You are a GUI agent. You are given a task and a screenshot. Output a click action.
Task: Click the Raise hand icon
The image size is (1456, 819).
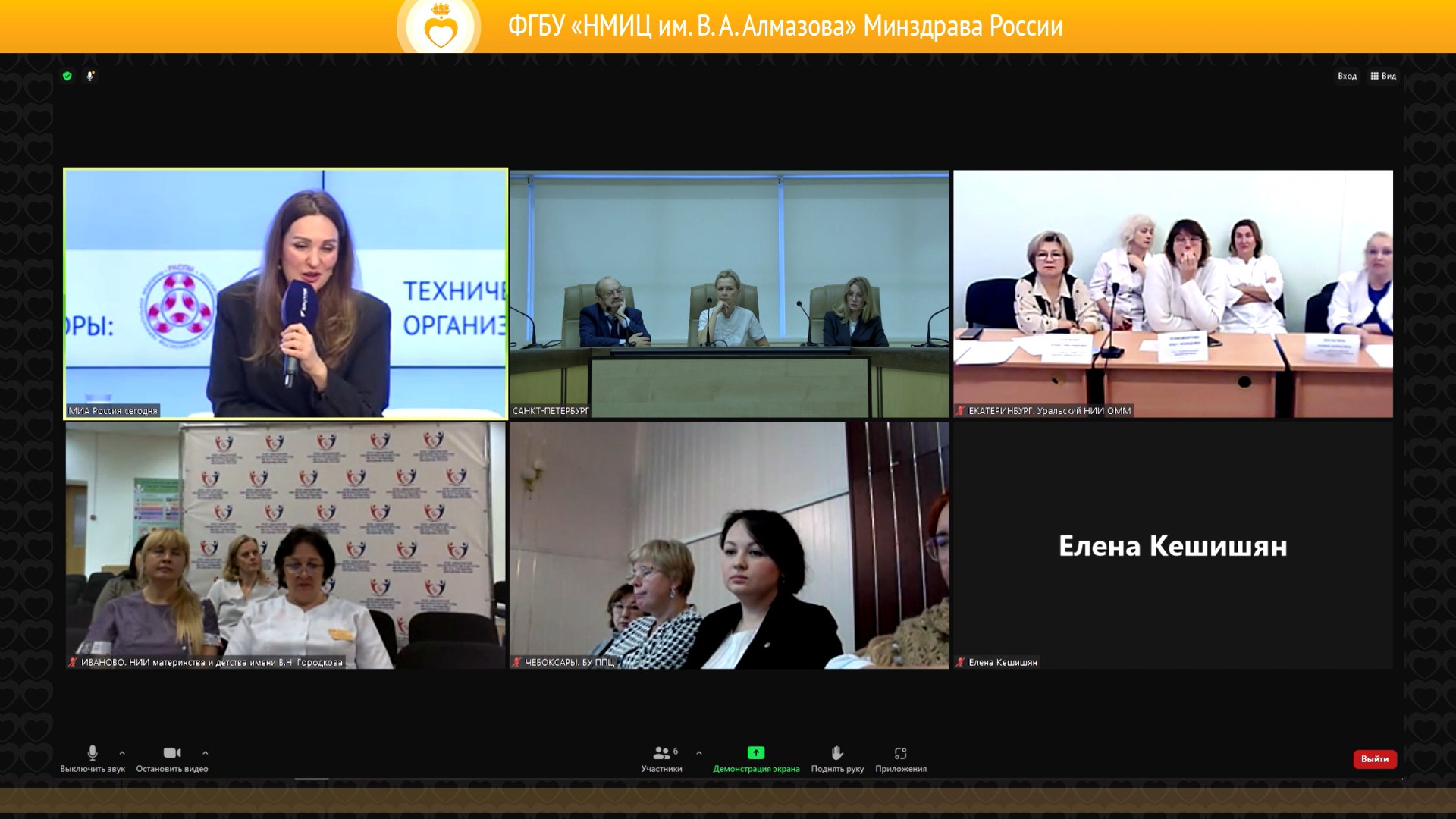click(837, 753)
